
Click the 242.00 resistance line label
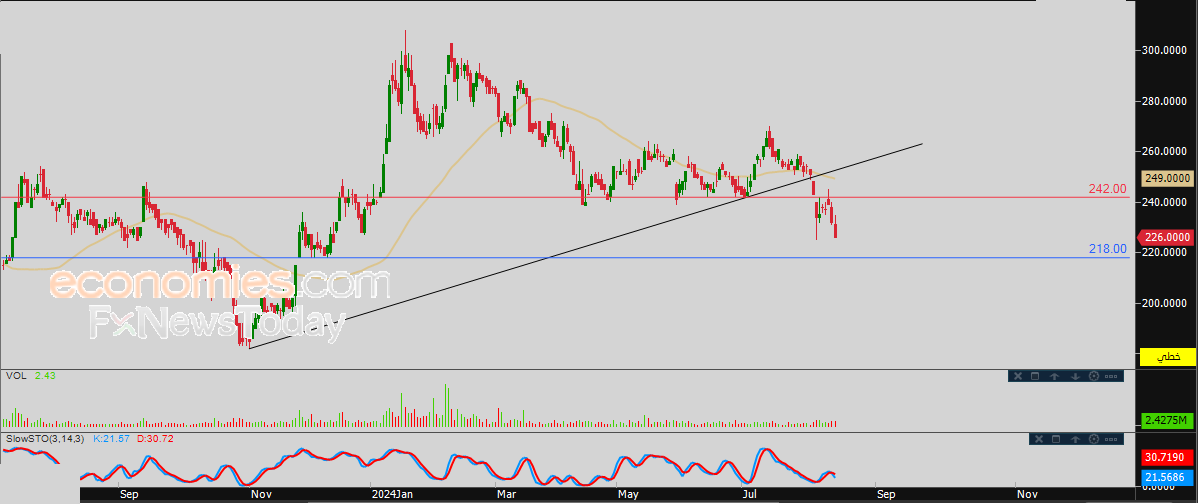[x=1108, y=189]
